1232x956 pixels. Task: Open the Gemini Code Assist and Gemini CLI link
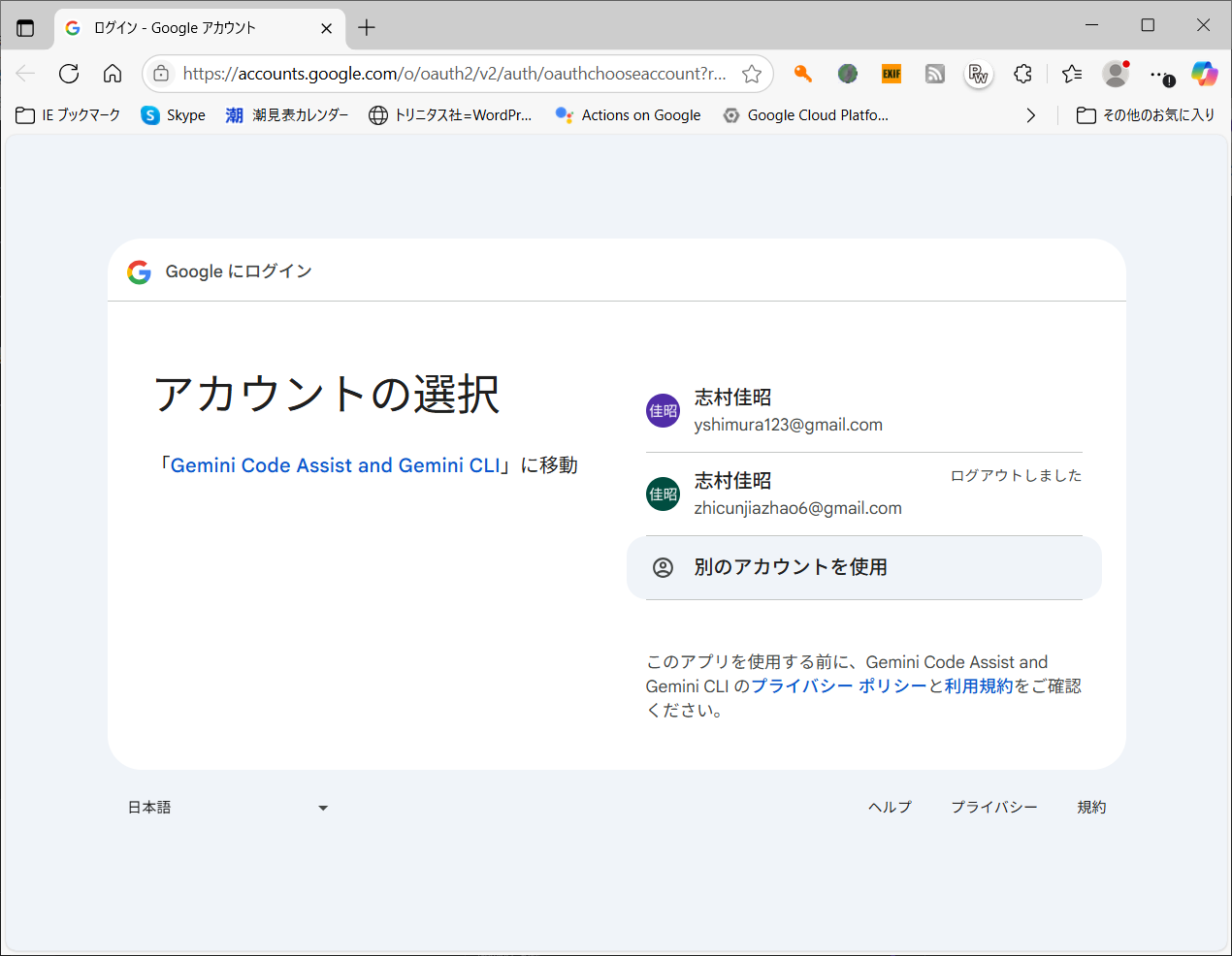pos(336,465)
